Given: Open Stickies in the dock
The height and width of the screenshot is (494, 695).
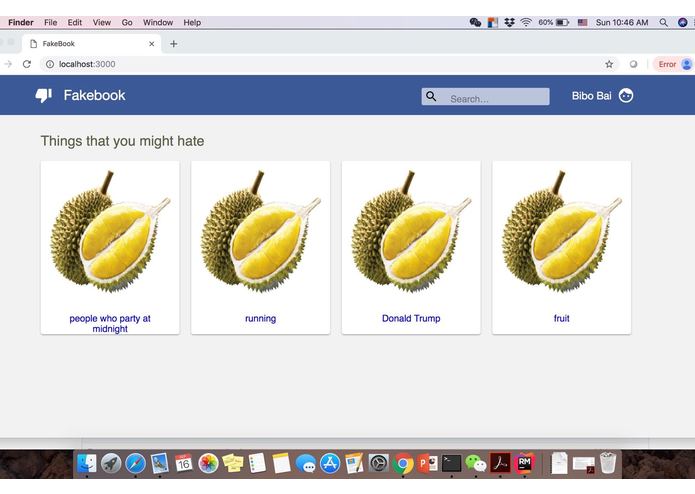Looking at the screenshot, I should pyautogui.click(x=233, y=463).
